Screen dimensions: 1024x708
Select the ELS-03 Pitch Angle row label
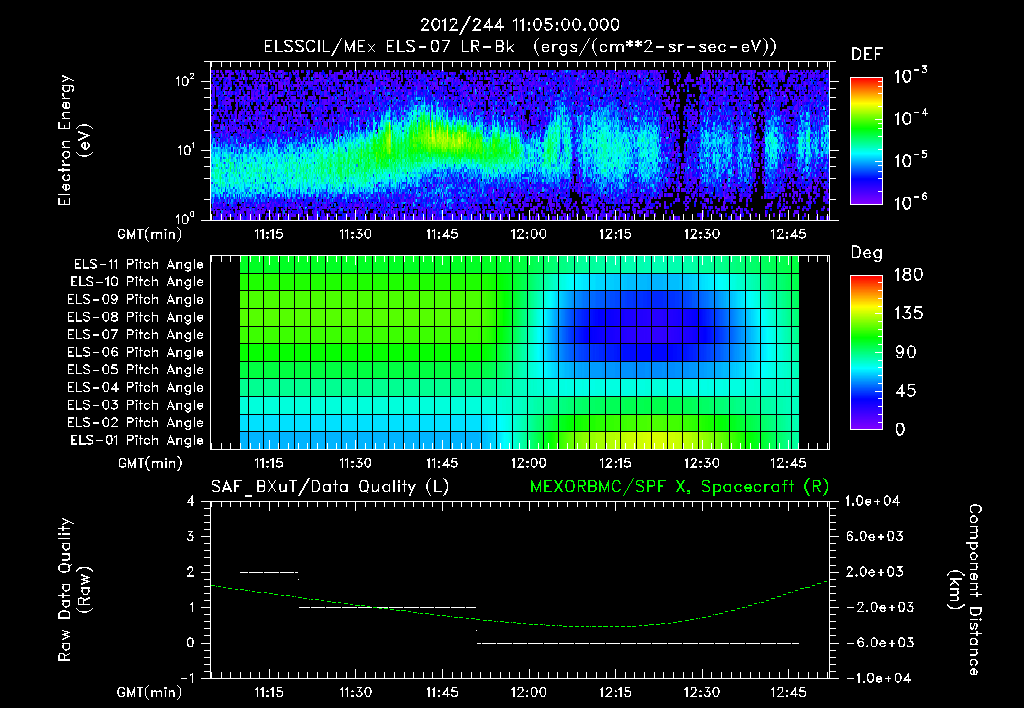point(136,405)
